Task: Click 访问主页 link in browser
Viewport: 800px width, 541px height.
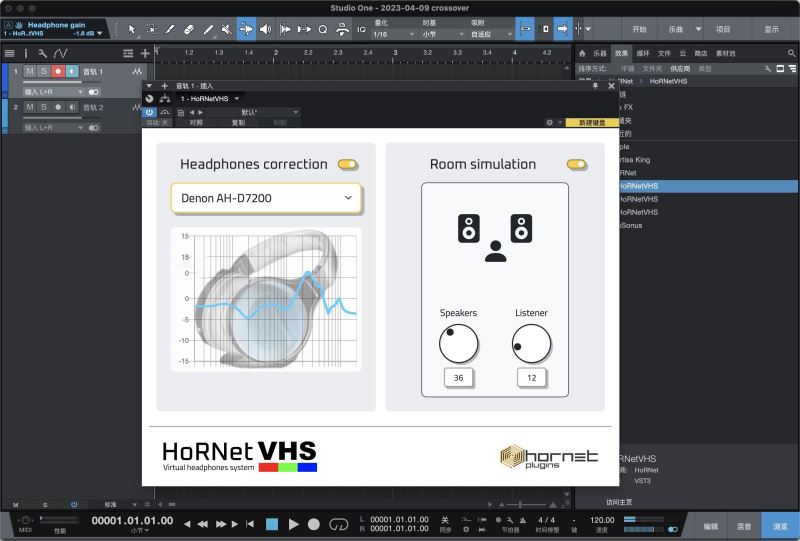Action: (x=619, y=502)
